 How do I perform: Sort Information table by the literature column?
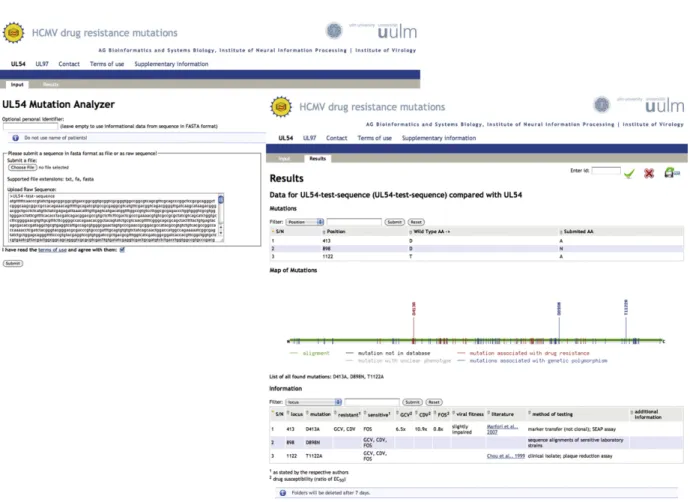pos(501,414)
